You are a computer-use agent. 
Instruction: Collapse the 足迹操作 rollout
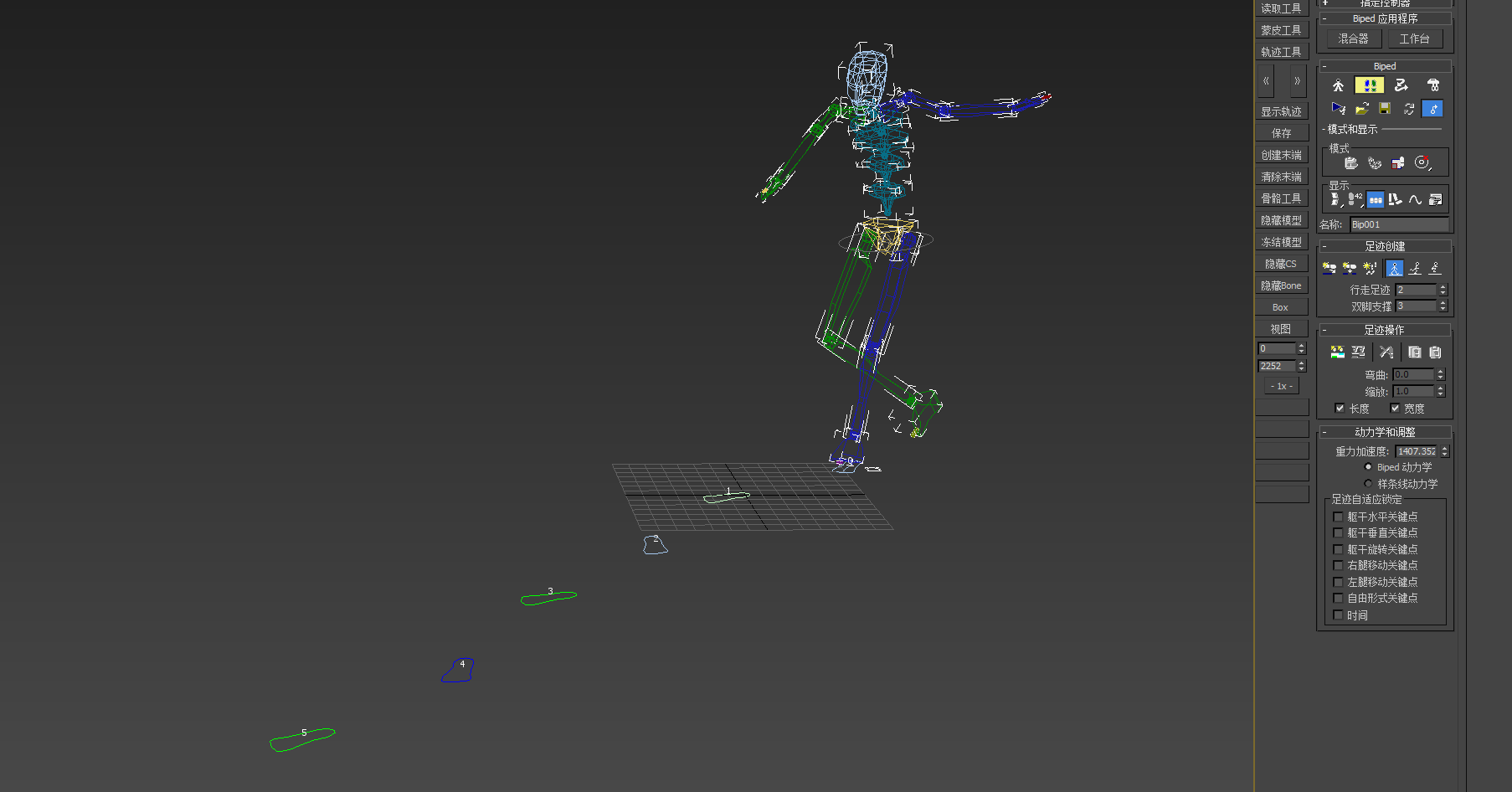pyautogui.click(x=1385, y=330)
